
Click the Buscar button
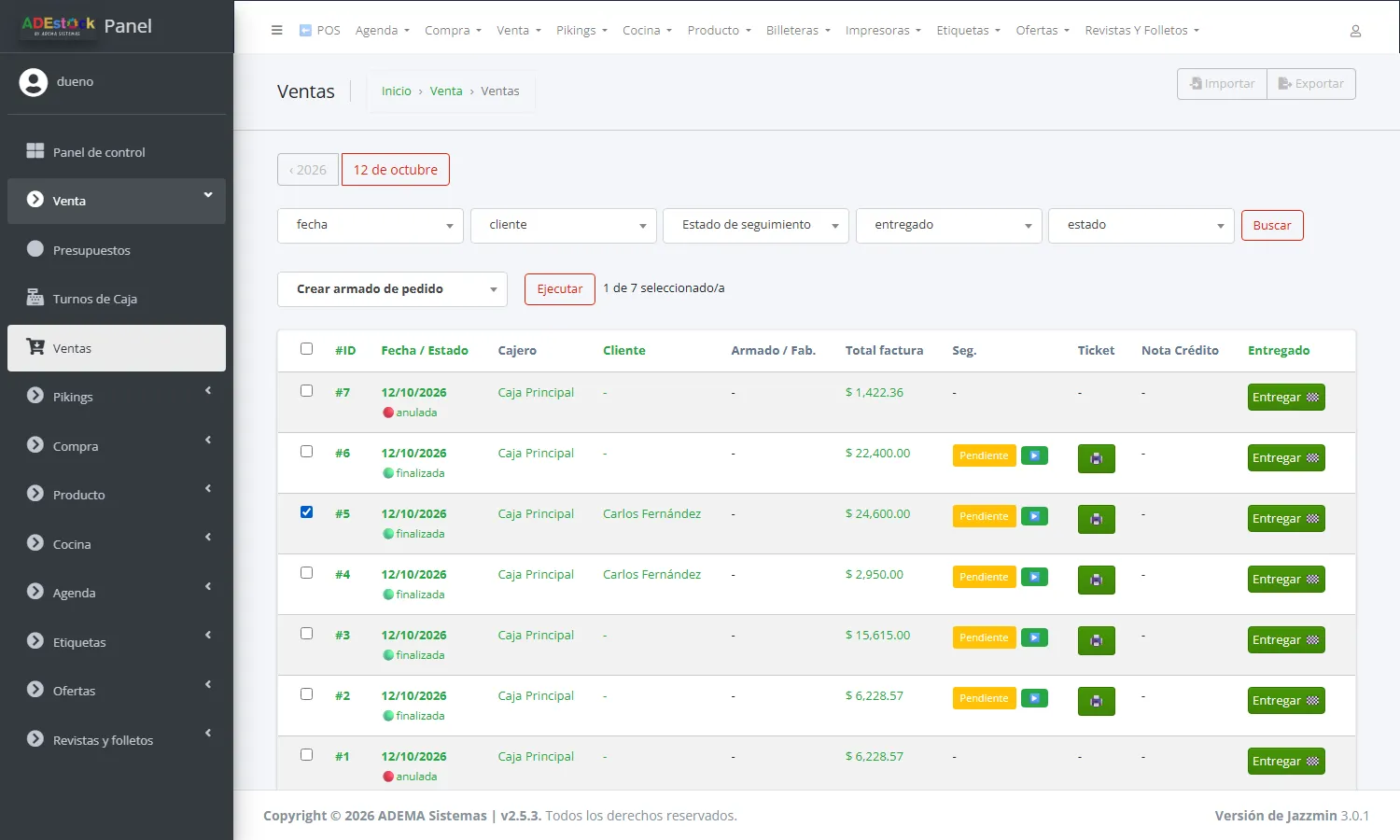pos(1272,226)
